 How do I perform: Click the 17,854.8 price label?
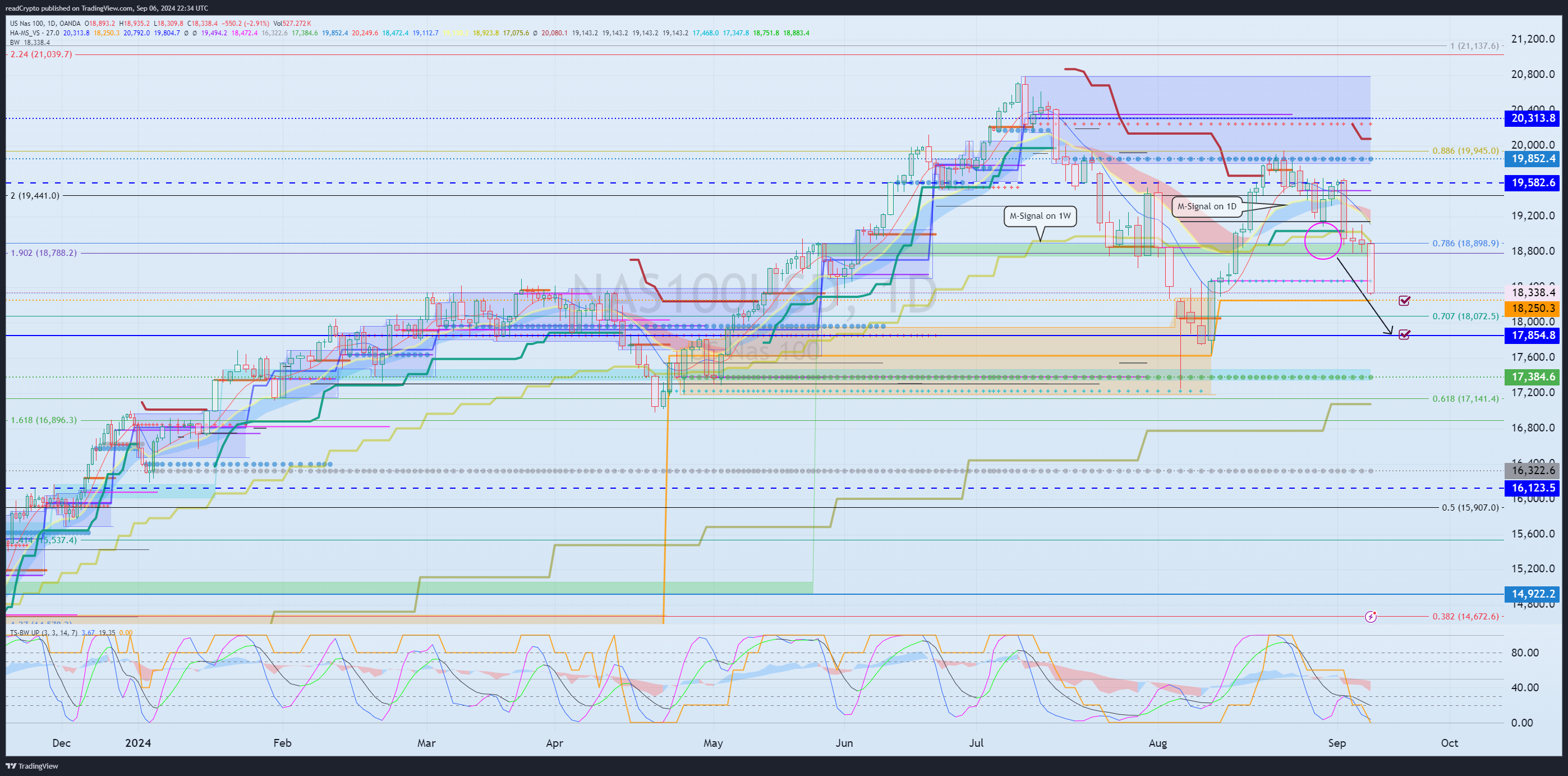(1533, 336)
